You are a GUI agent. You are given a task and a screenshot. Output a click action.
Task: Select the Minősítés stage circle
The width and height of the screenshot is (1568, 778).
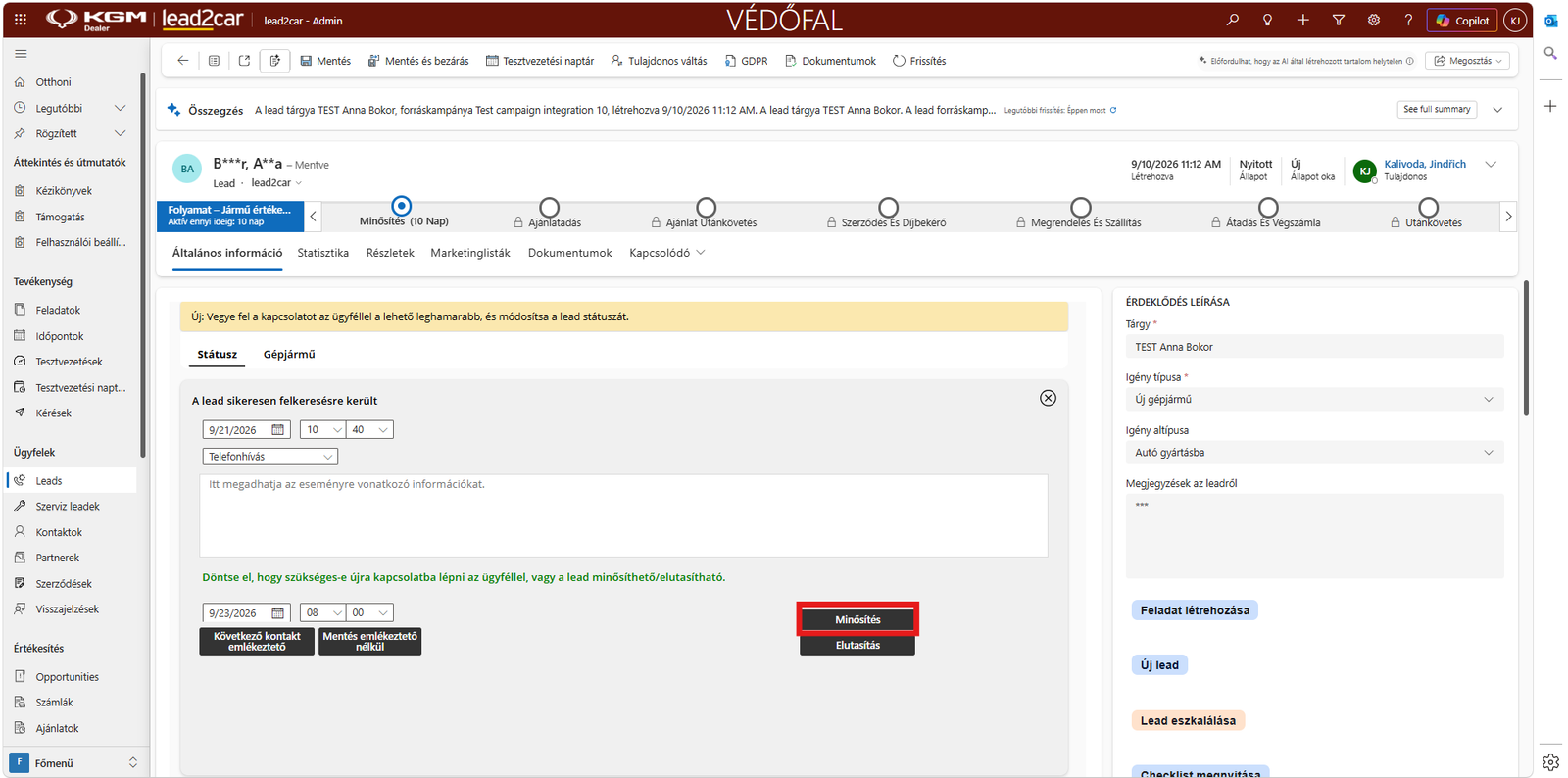click(x=401, y=207)
